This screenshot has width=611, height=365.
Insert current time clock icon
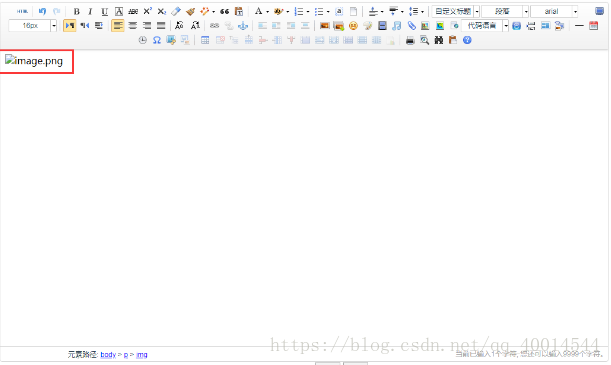pos(143,40)
